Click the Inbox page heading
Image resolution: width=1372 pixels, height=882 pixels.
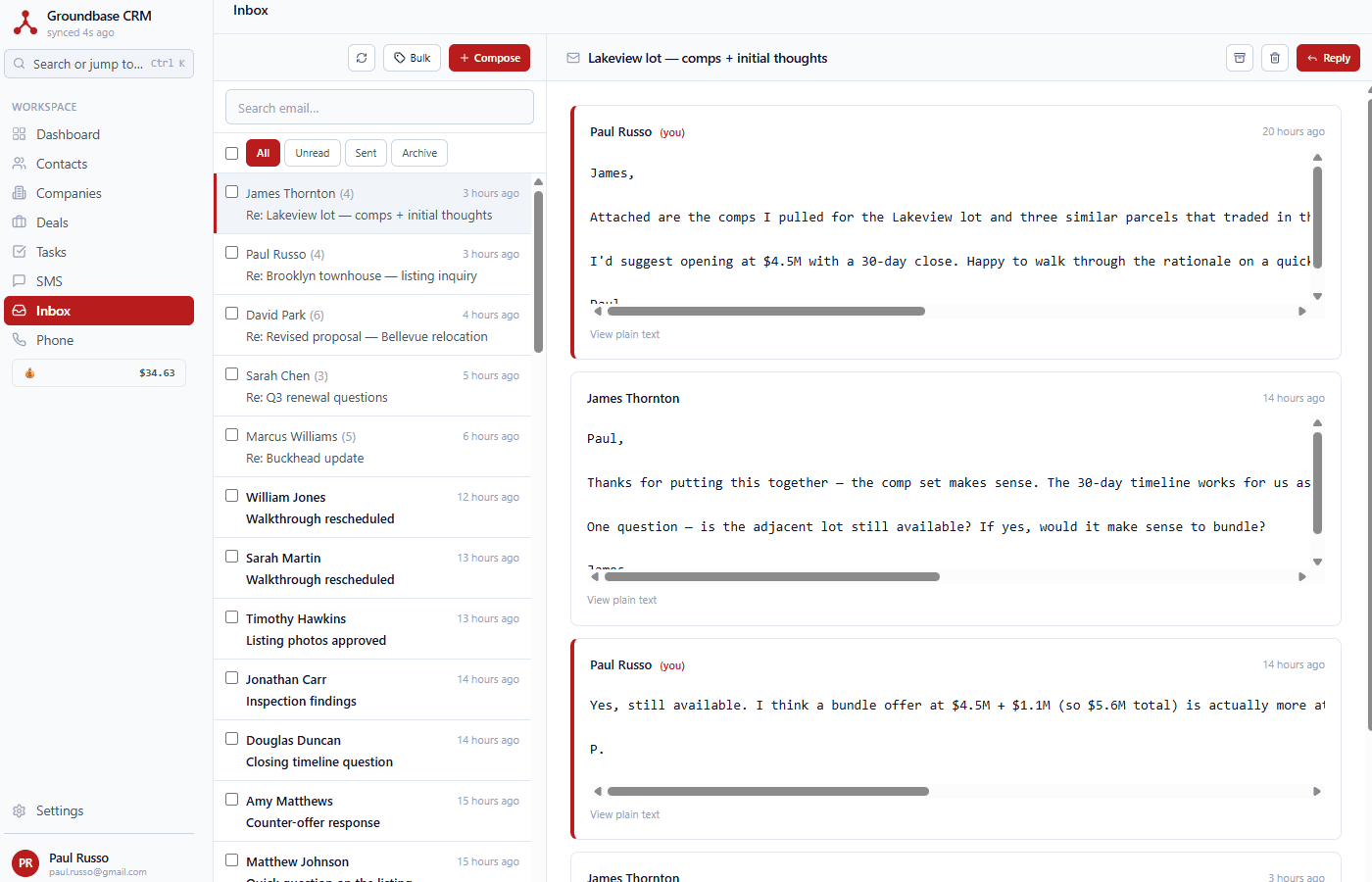coord(251,10)
